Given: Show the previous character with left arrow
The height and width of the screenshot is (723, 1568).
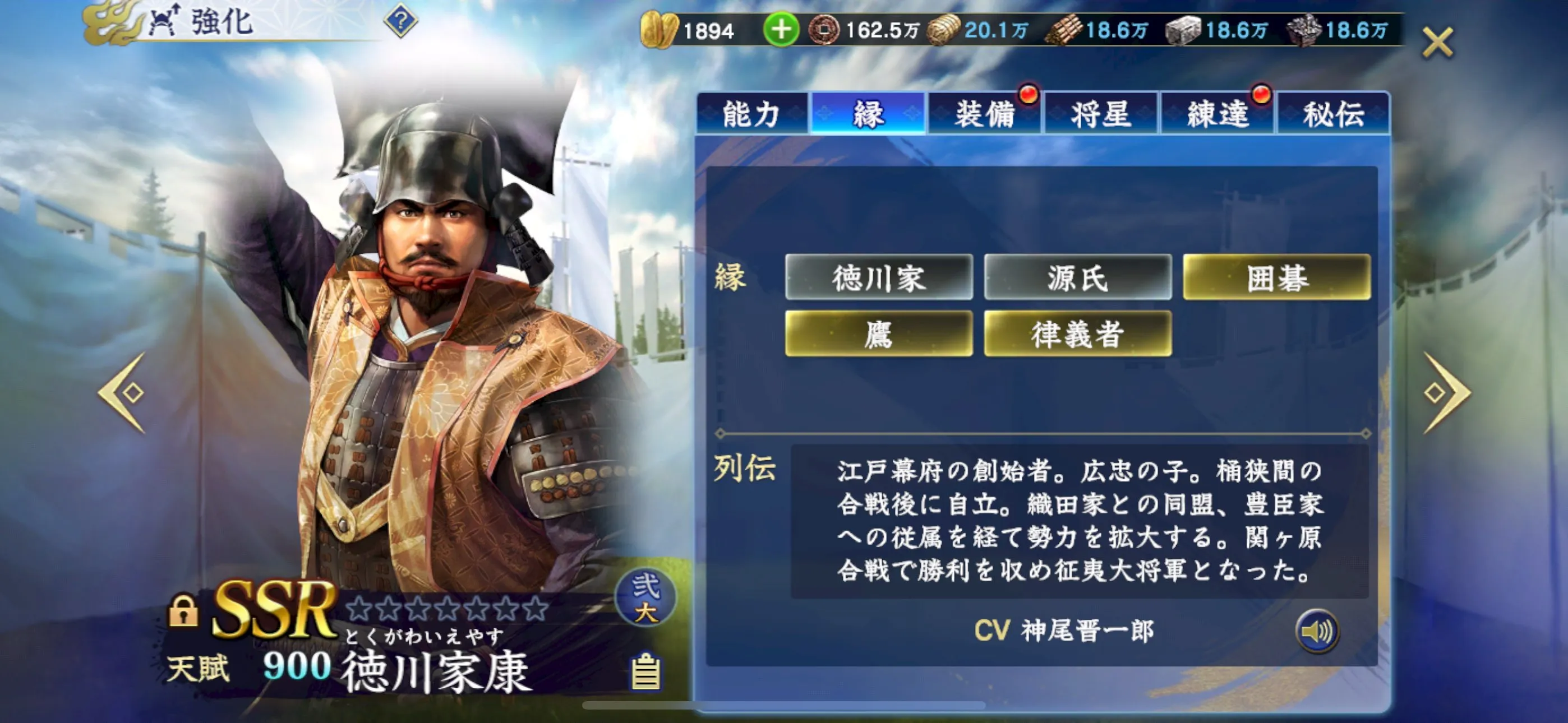Looking at the screenshot, I should [122, 392].
